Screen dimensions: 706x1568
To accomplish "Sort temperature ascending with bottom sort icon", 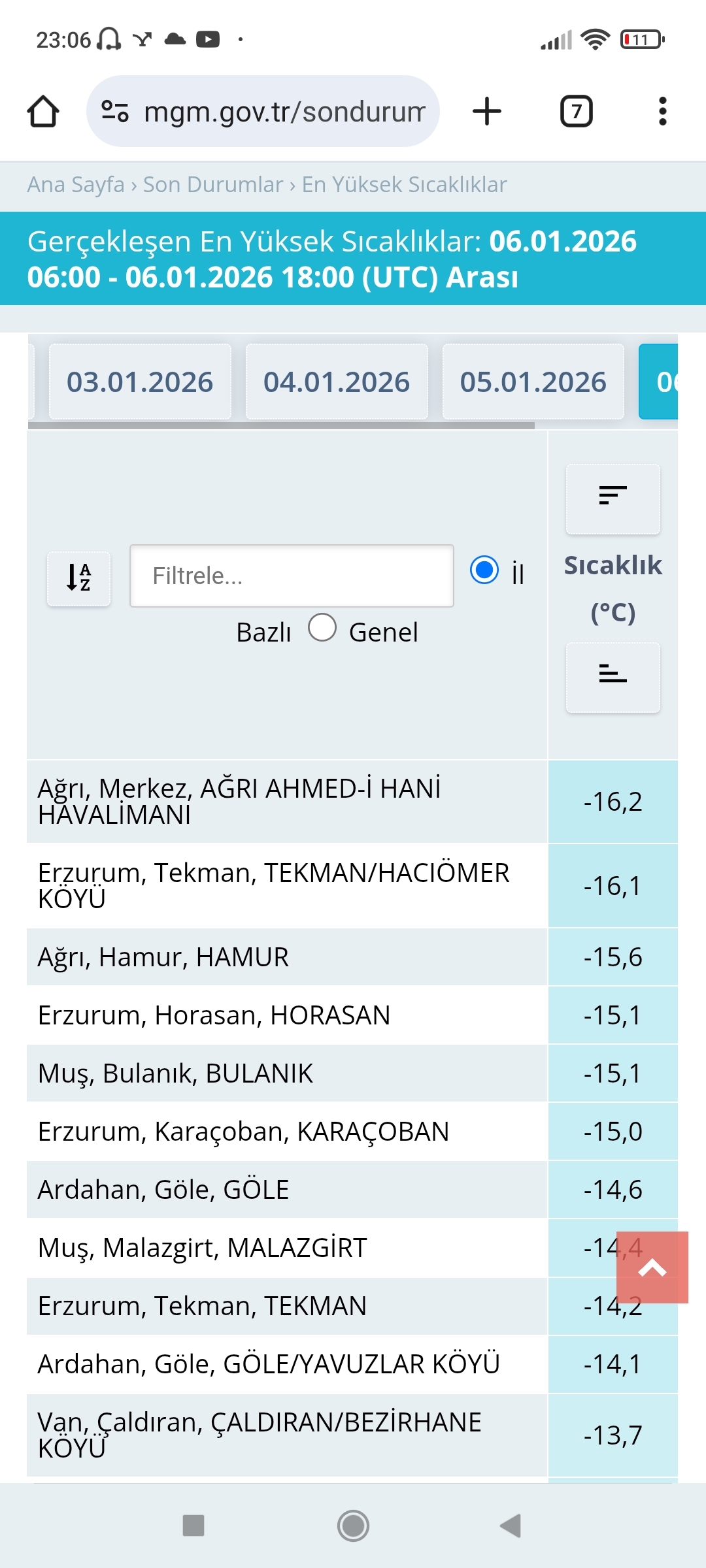I will pyautogui.click(x=613, y=678).
